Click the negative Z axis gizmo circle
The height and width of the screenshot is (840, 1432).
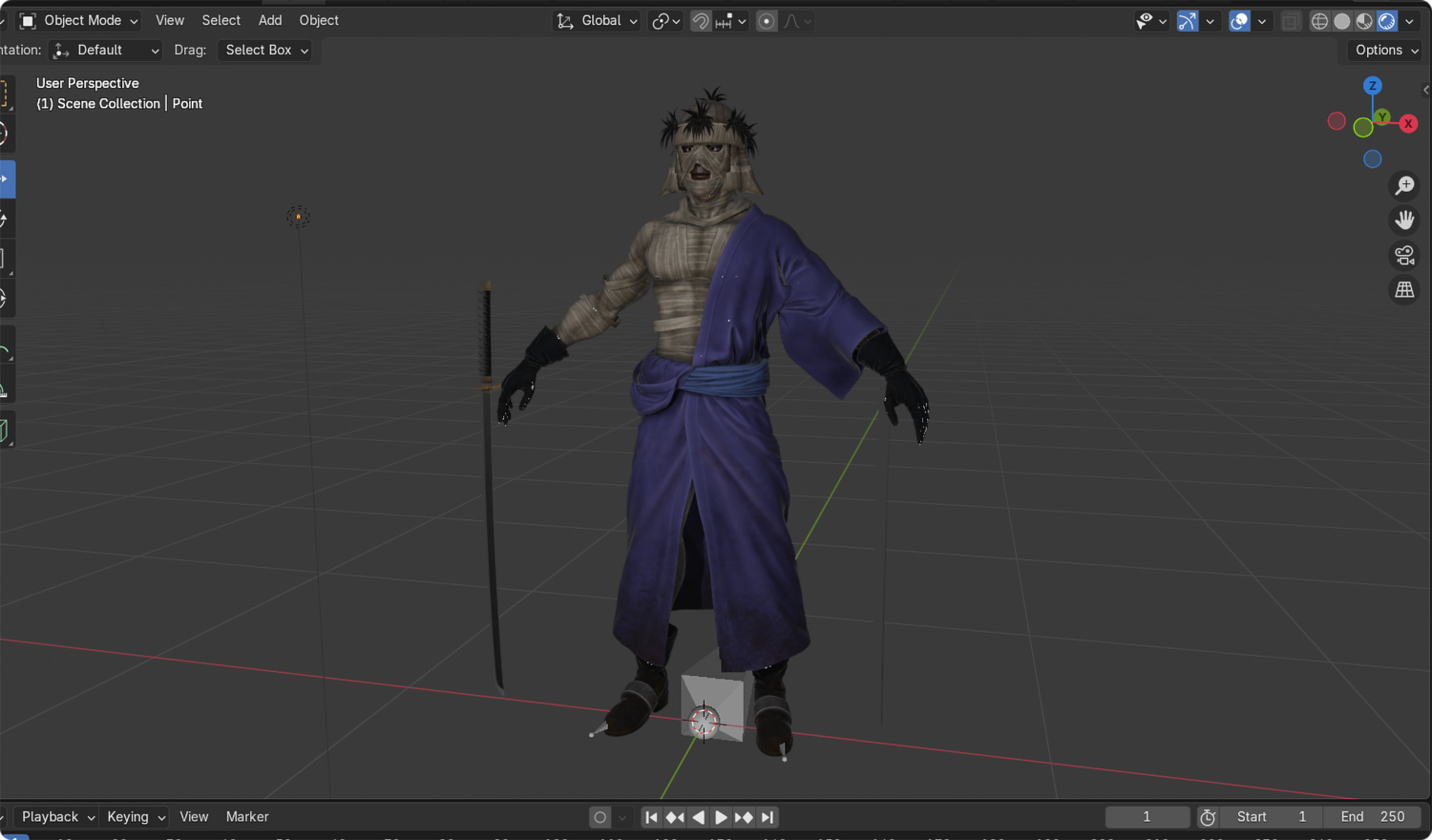pyautogui.click(x=1373, y=159)
